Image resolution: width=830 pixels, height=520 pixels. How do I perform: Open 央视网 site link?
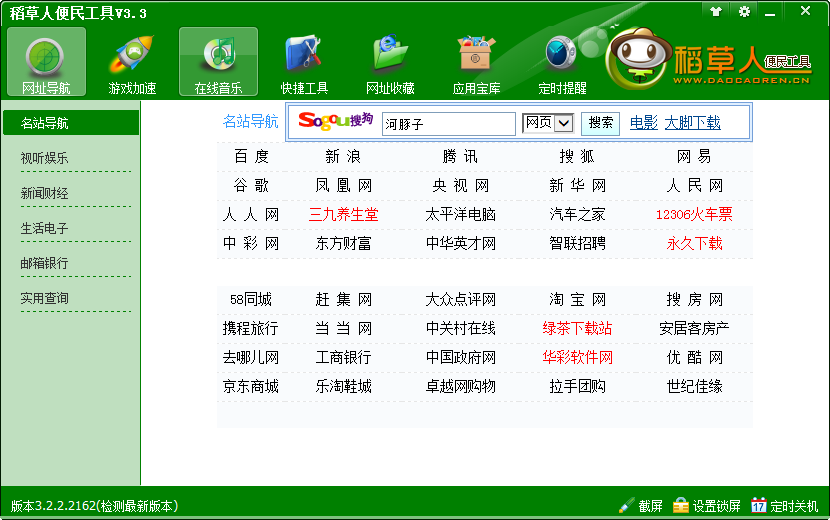(x=460, y=185)
